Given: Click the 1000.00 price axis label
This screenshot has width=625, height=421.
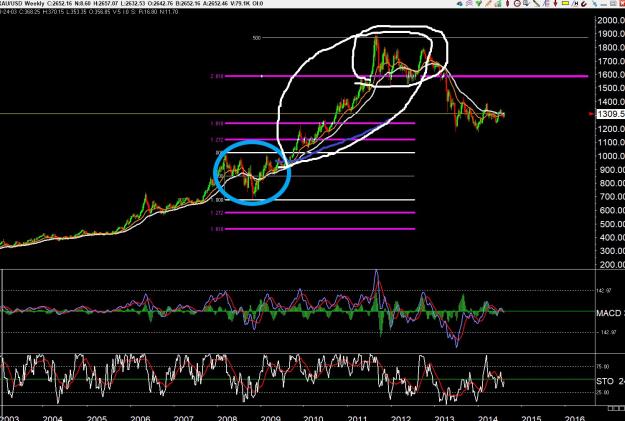Looking at the screenshot, I should click(x=611, y=156).
